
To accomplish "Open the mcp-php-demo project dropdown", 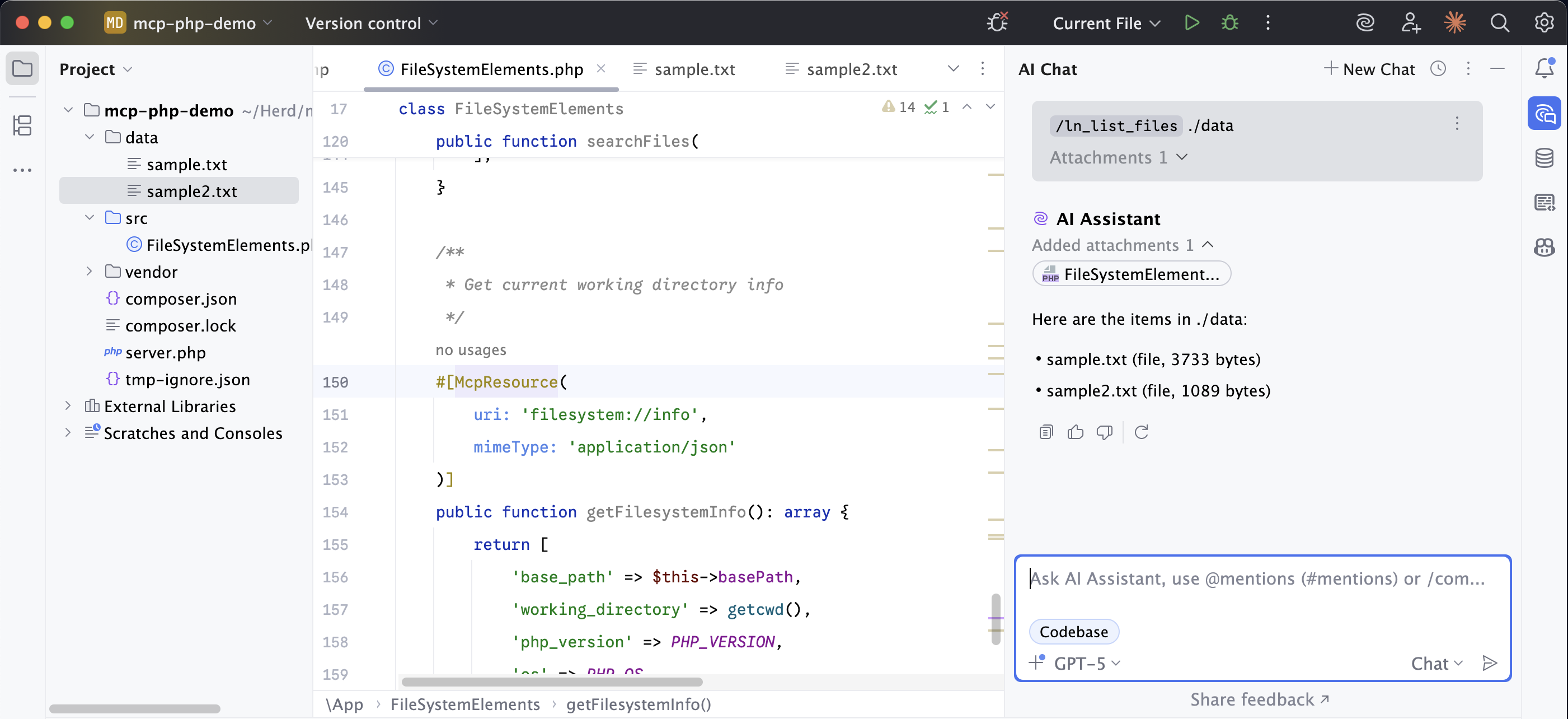I will [x=189, y=23].
